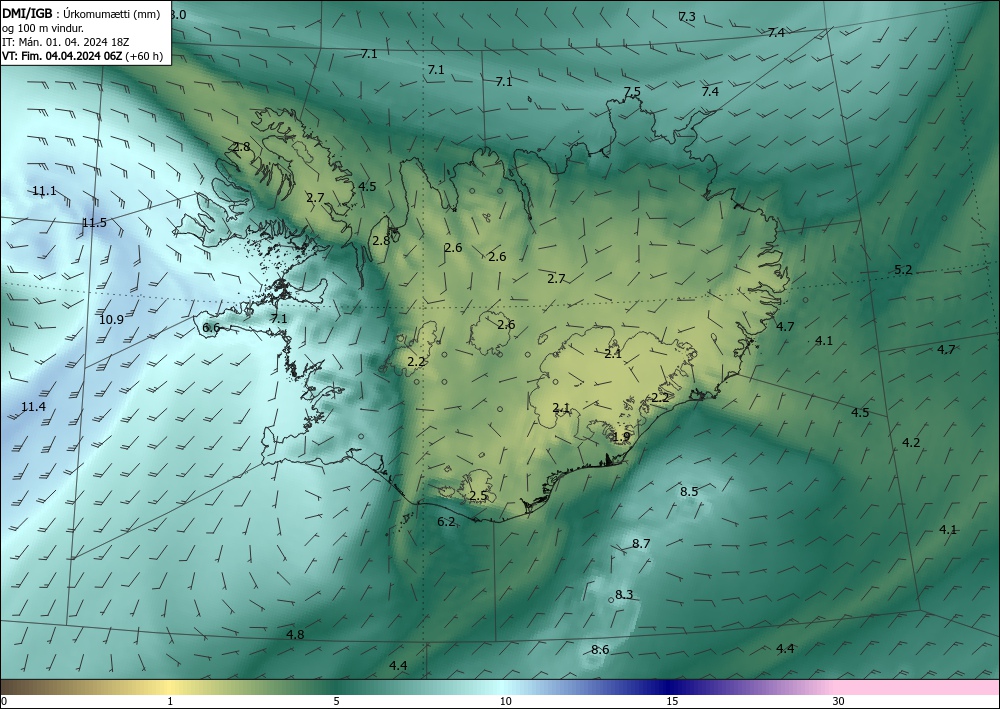This screenshot has width=1000, height=709.
Task: Click the 1 tick on the color scale
Action: click(170, 701)
